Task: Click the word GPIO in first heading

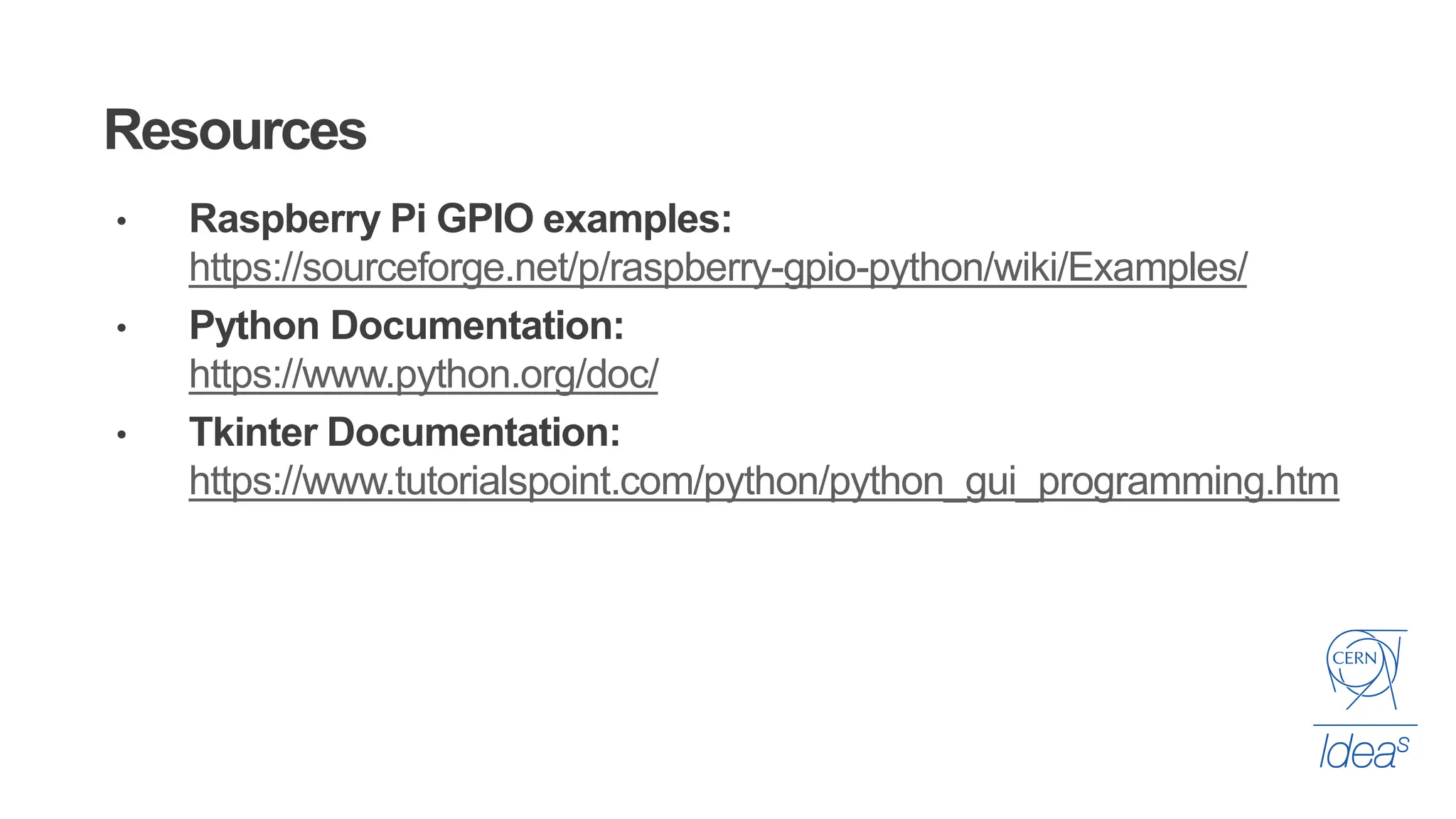Action: [x=485, y=218]
